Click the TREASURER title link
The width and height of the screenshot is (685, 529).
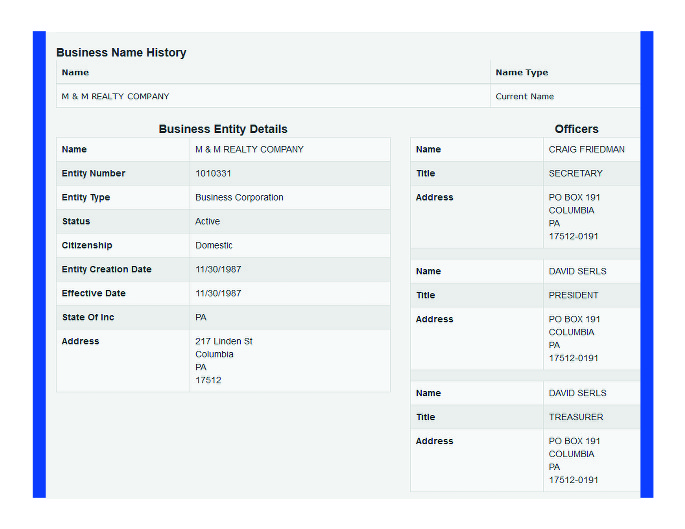point(575,418)
